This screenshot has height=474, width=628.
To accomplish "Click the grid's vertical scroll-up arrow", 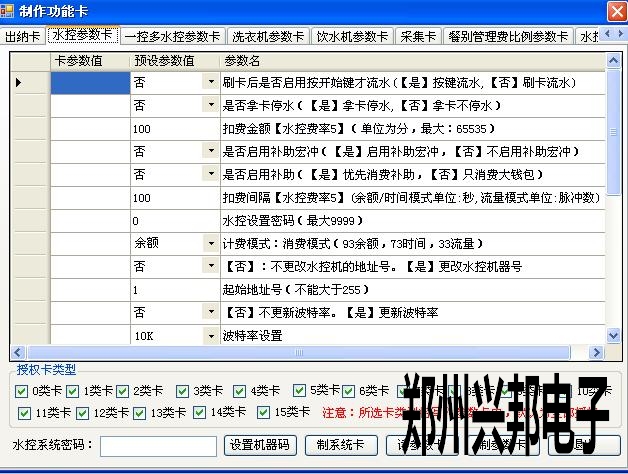I will [x=613, y=60].
